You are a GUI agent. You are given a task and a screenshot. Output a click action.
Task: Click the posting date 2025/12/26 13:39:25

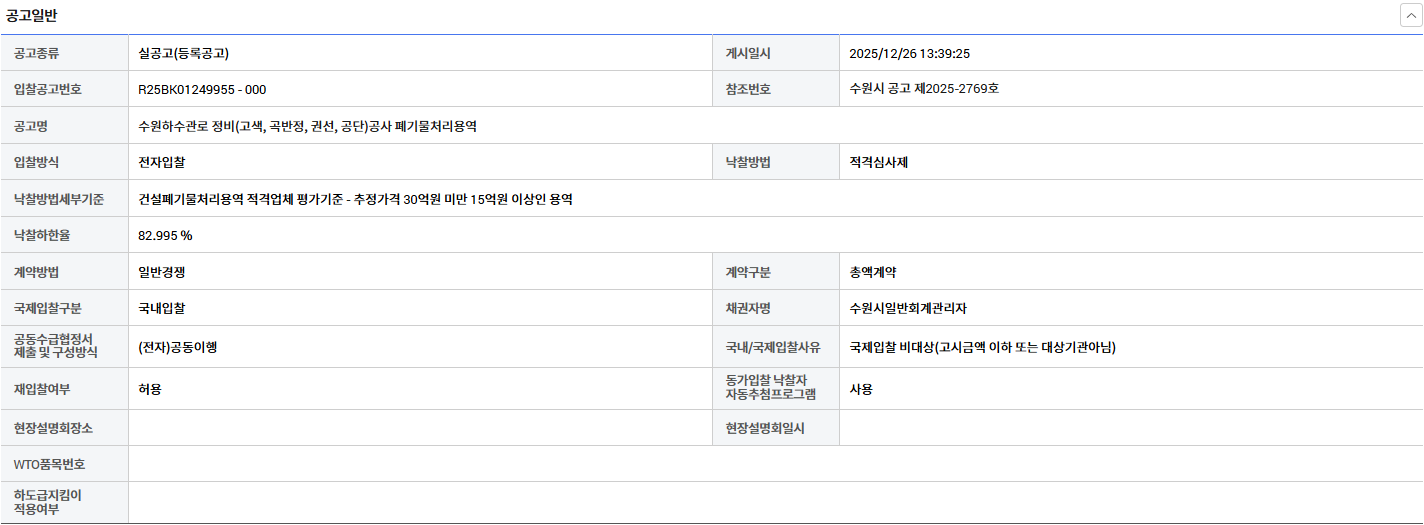(x=909, y=53)
